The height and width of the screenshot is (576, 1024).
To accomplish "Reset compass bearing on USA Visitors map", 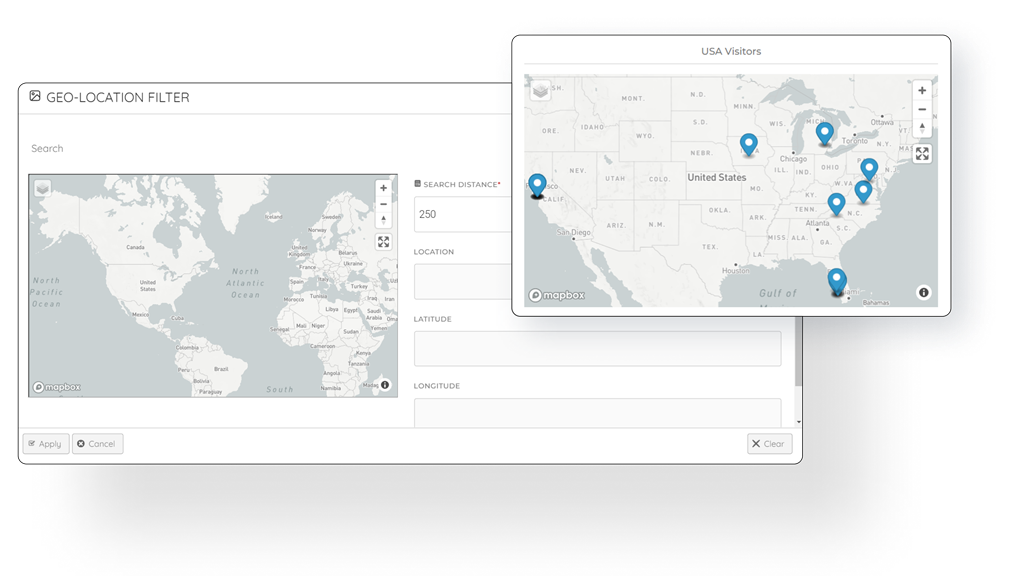I will click(x=922, y=128).
